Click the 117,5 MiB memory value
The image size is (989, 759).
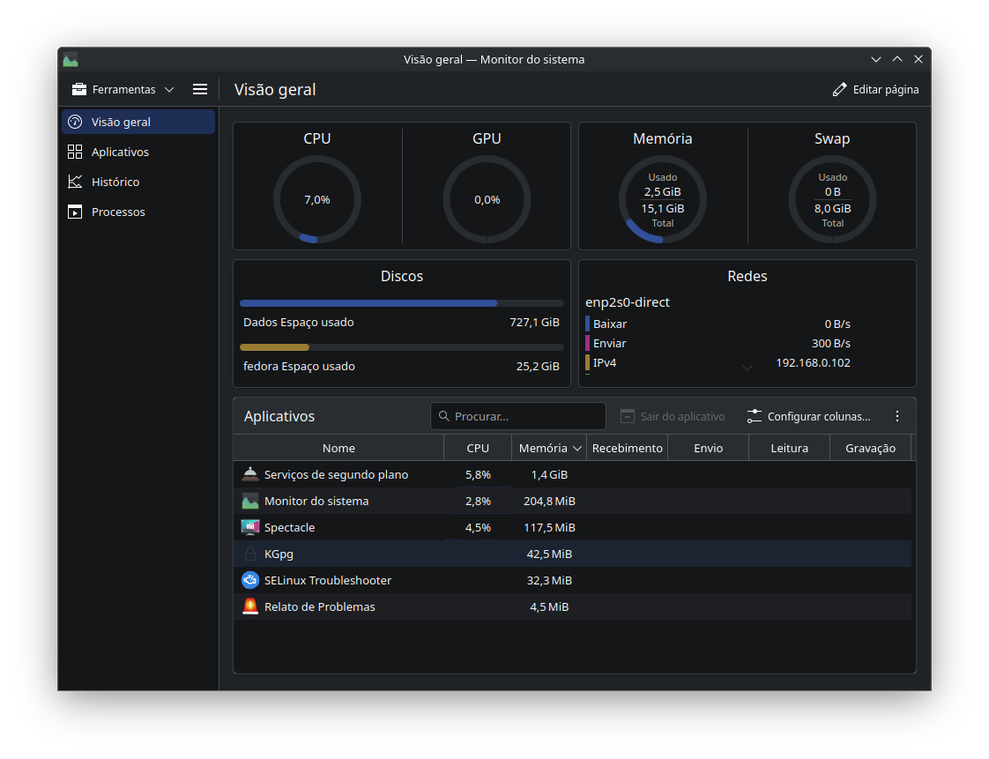[549, 527]
